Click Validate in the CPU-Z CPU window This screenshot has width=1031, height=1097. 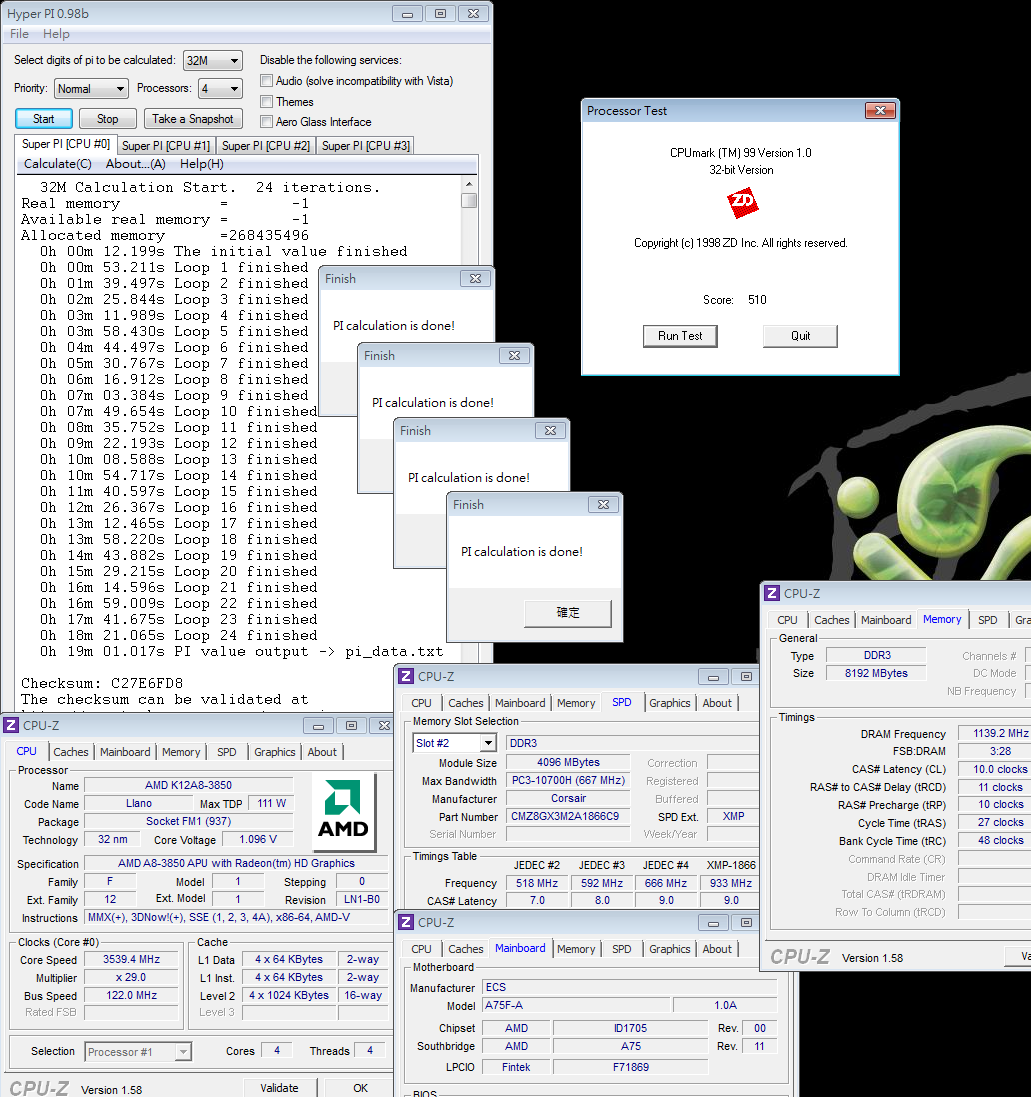(x=279, y=1088)
